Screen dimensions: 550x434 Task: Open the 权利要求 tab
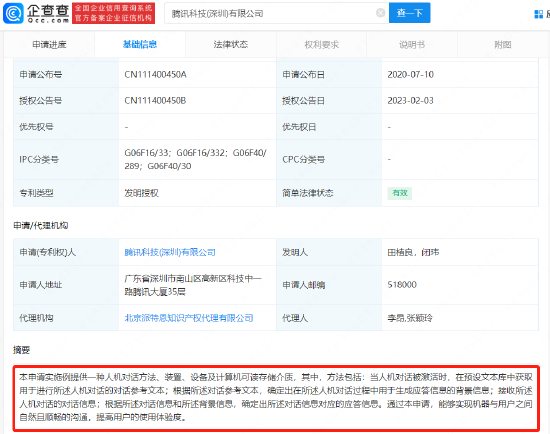(322, 45)
